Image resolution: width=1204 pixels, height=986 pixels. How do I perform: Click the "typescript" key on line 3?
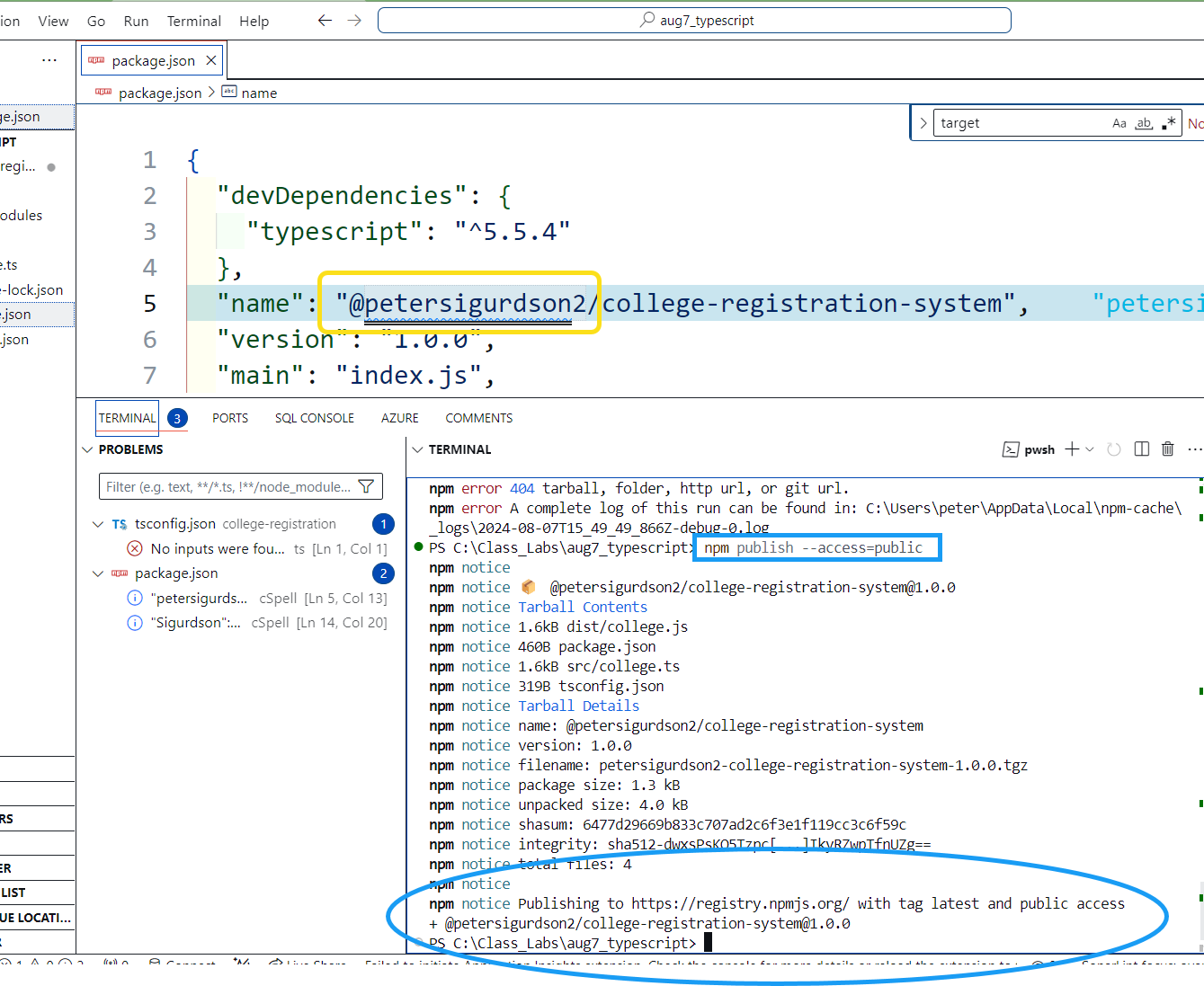tap(334, 232)
